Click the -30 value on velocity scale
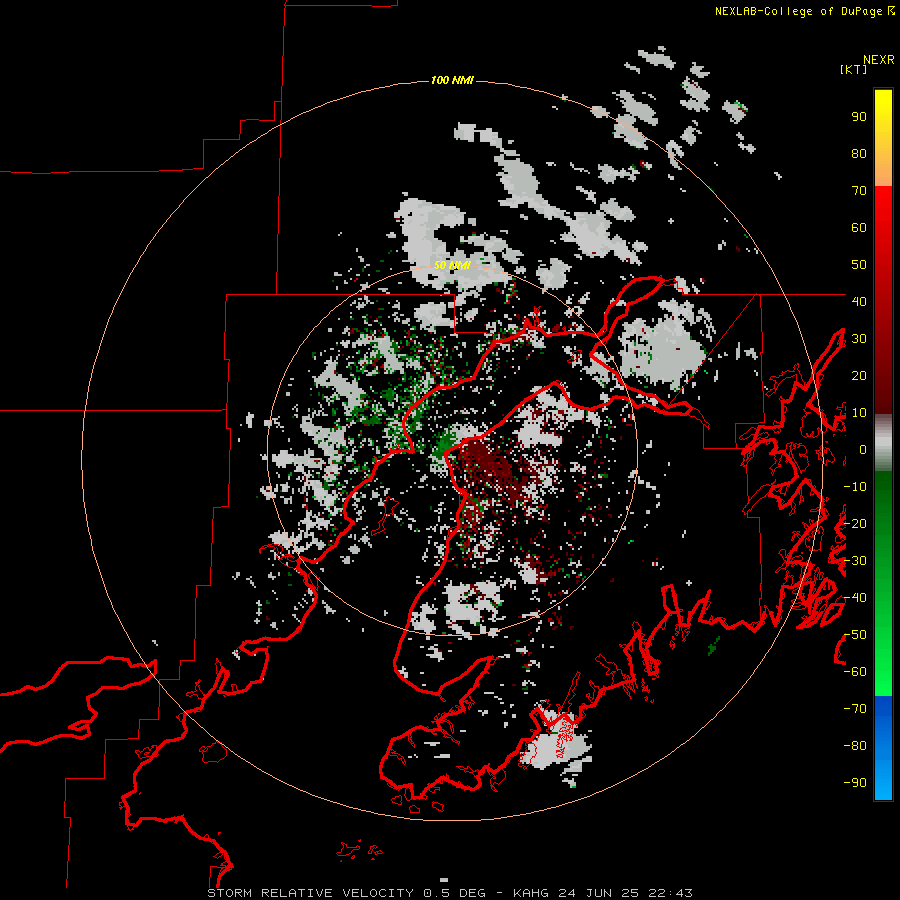The height and width of the screenshot is (900, 900). pos(855,561)
